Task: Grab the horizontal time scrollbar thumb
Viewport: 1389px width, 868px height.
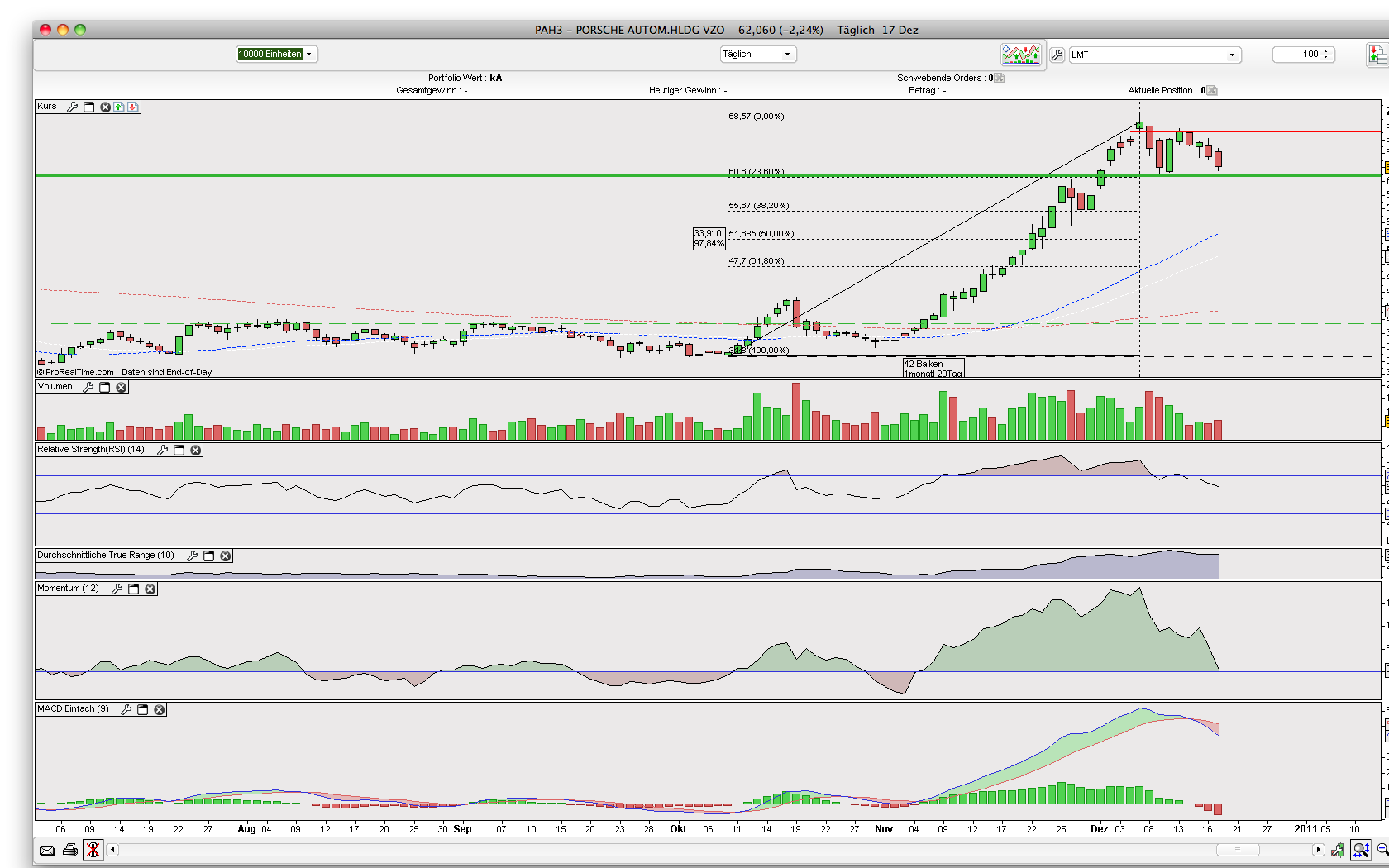Action: pos(1238,850)
